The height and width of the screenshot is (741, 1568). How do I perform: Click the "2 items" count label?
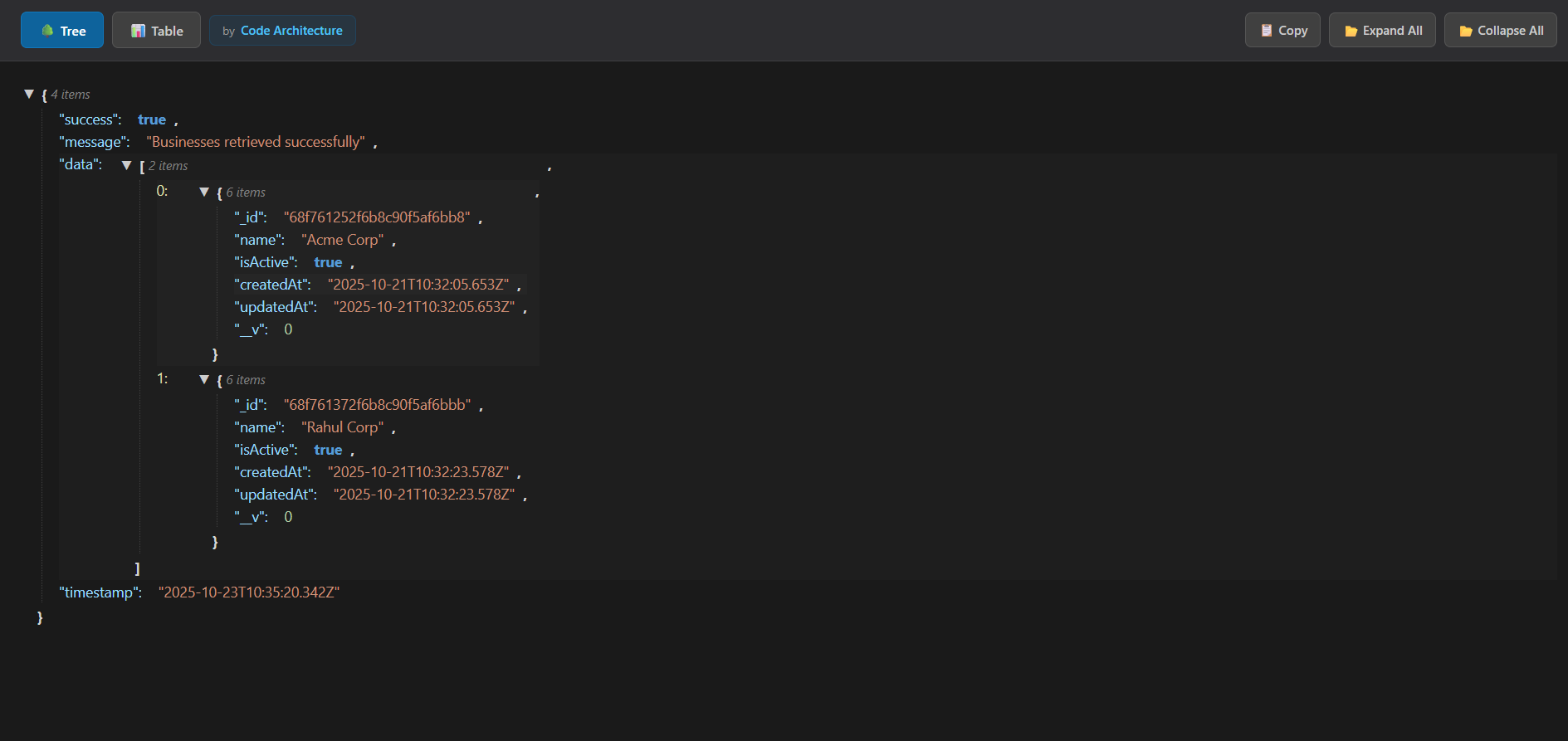tap(169, 166)
